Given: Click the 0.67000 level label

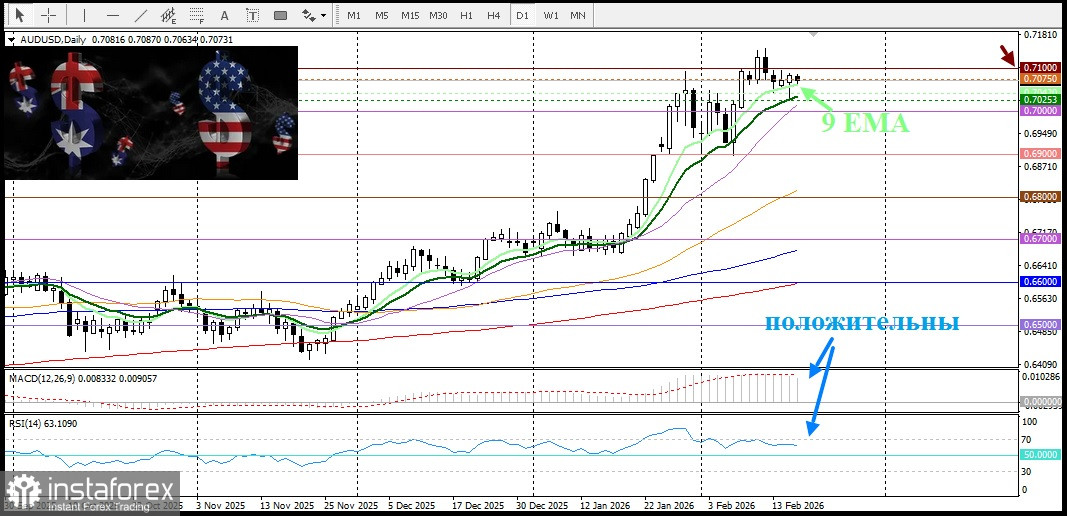Looking at the screenshot, I should coord(1040,239).
